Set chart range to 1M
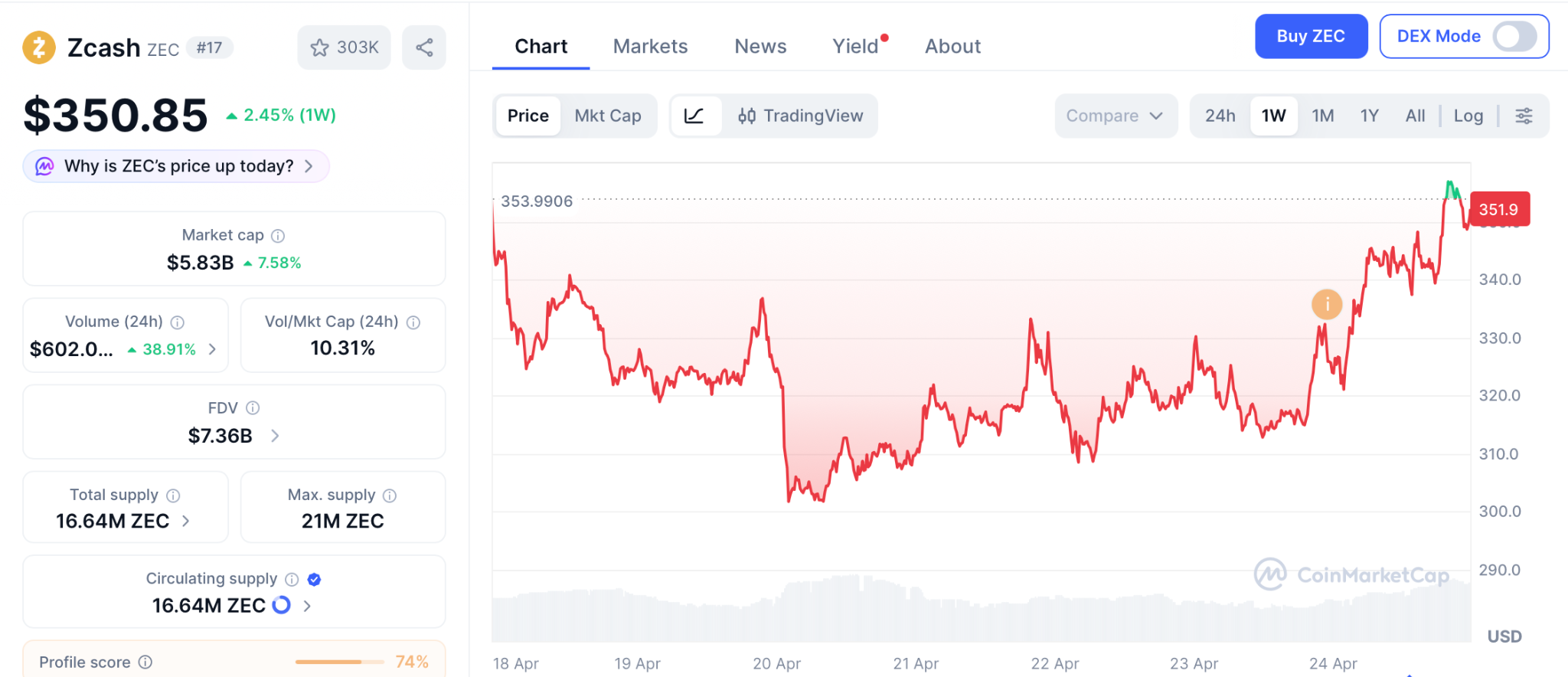1568x677 pixels. pos(1322,116)
